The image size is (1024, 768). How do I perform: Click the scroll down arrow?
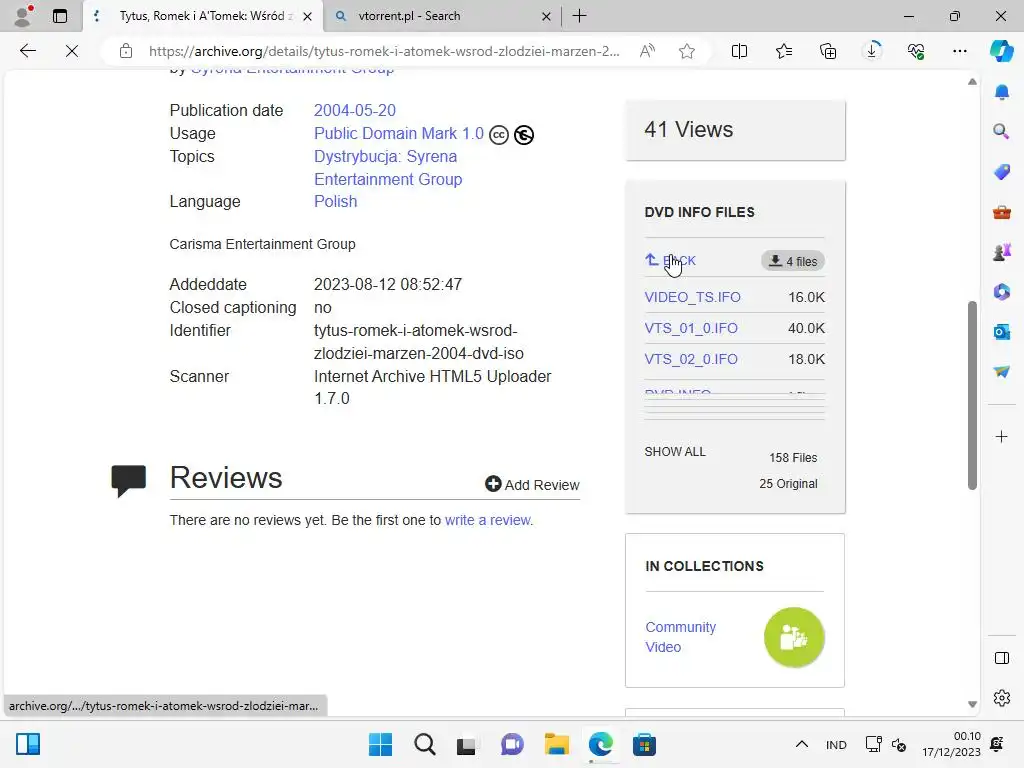[x=972, y=704]
